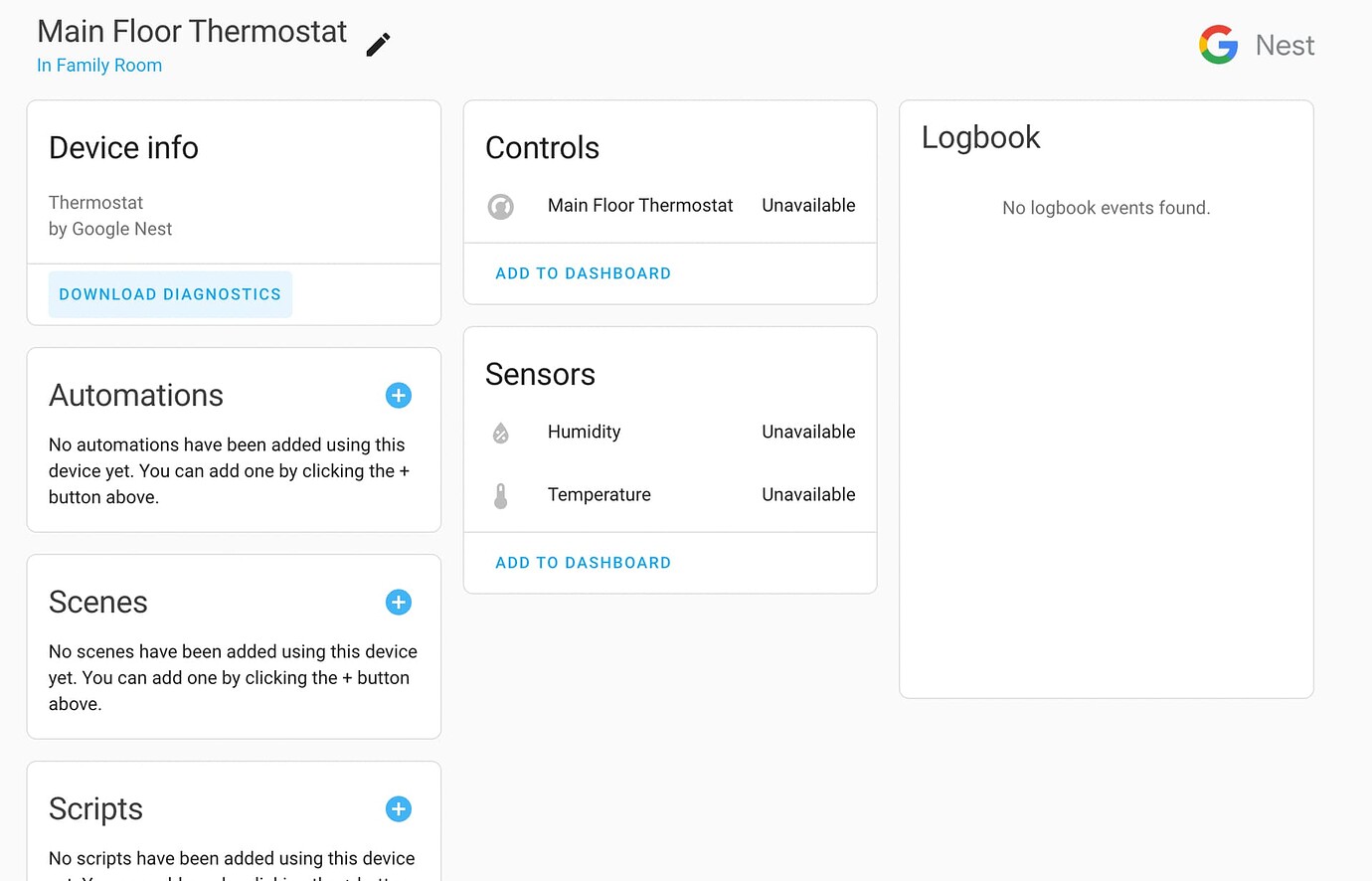The width and height of the screenshot is (1372, 881).
Task: Click the blue plus icon beside Scripts
Action: pyautogui.click(x=398, y=808)
